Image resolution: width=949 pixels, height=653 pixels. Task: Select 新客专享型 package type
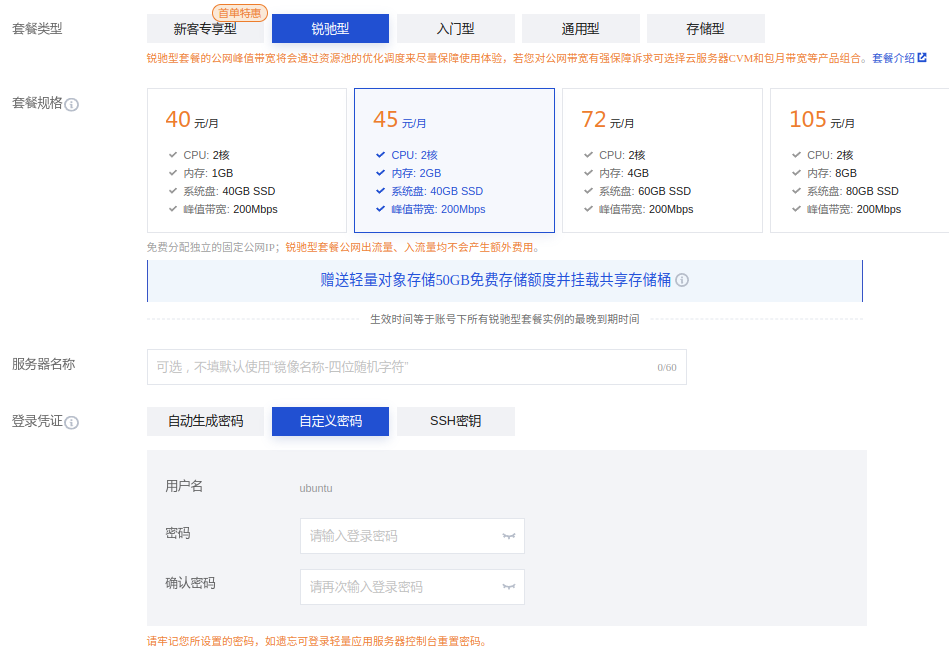pyautogui.click(x=204, y=29)
